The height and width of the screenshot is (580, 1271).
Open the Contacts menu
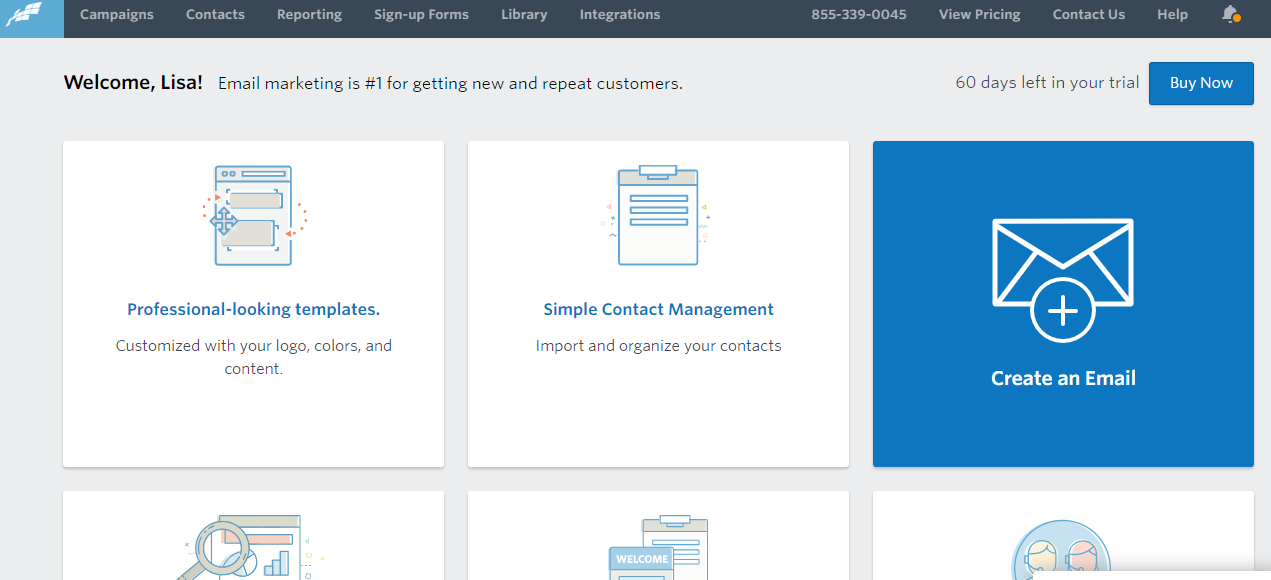[215, 14]
